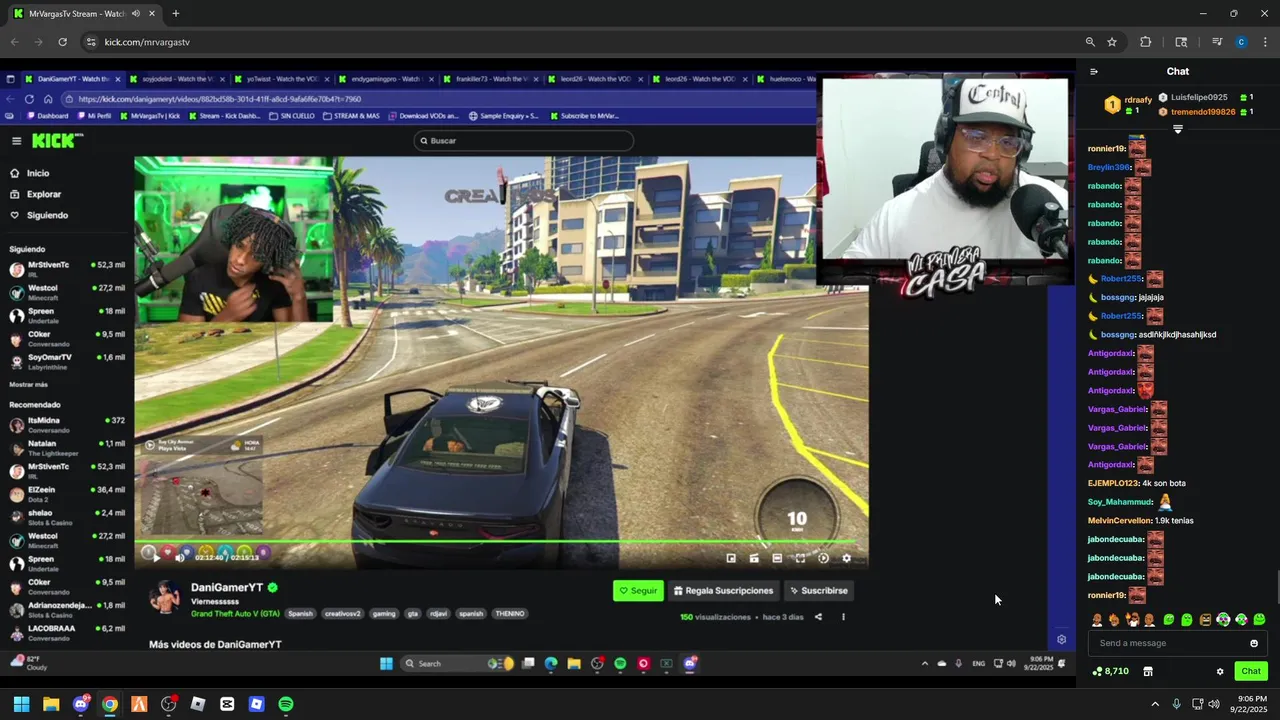The width and height of the screenshot is (1280, 720).
Task: Open the channel points shop icon
Action: pyautogui.click(x=1148, y=671)
